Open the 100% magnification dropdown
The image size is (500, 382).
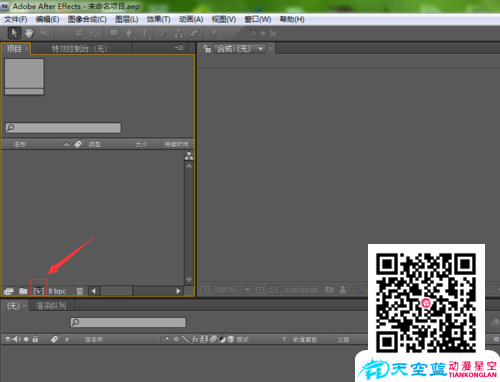coord(232,290)
